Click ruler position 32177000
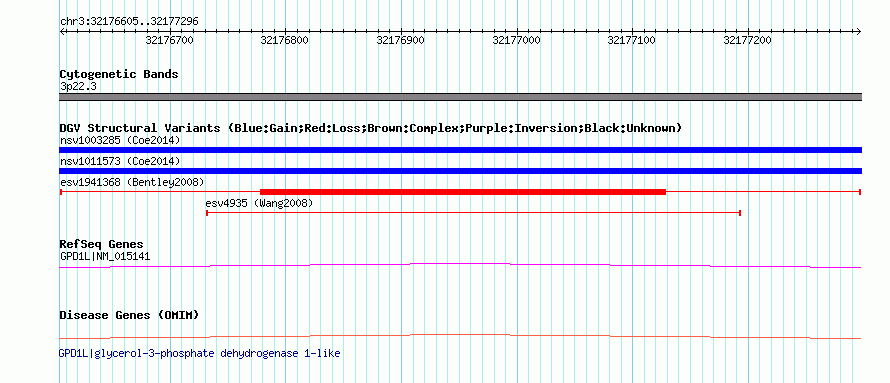 (517, 40)
